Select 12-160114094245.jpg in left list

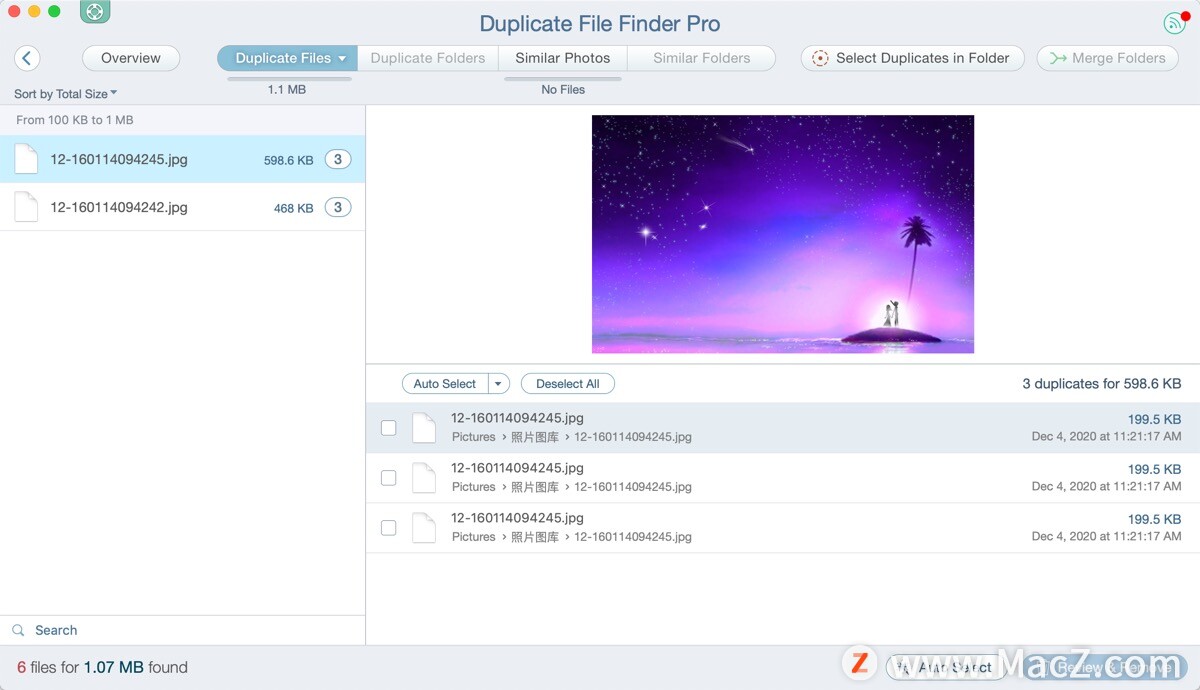[182, 159]
